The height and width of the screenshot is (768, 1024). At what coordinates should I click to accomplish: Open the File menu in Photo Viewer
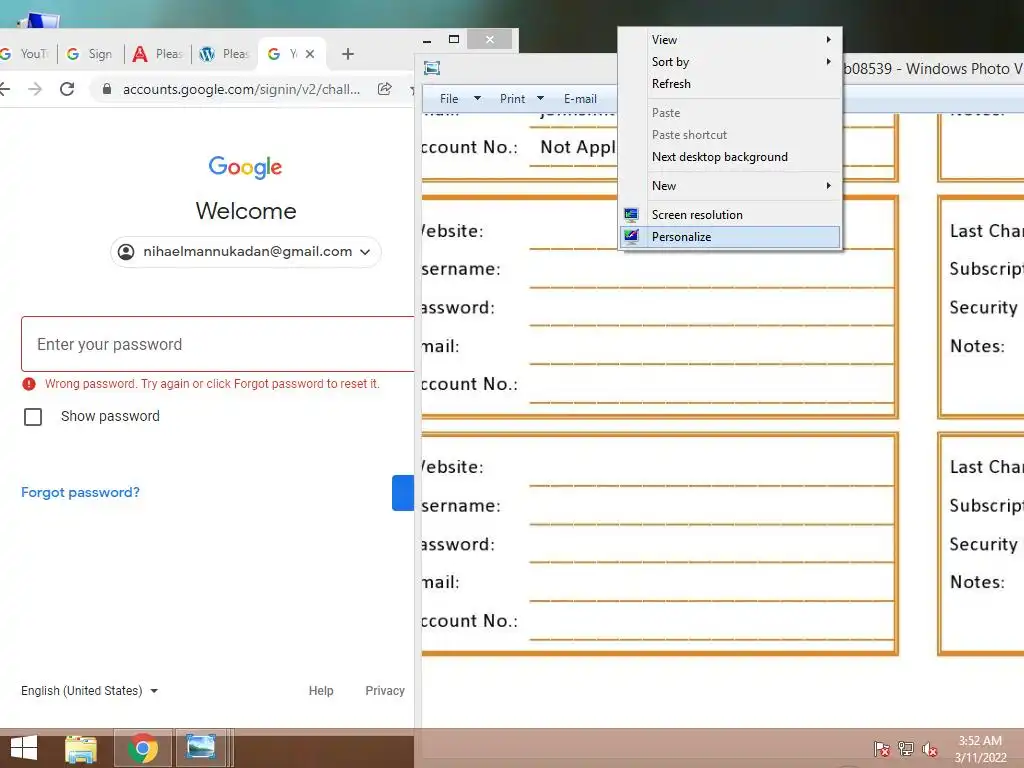point(459,99)
